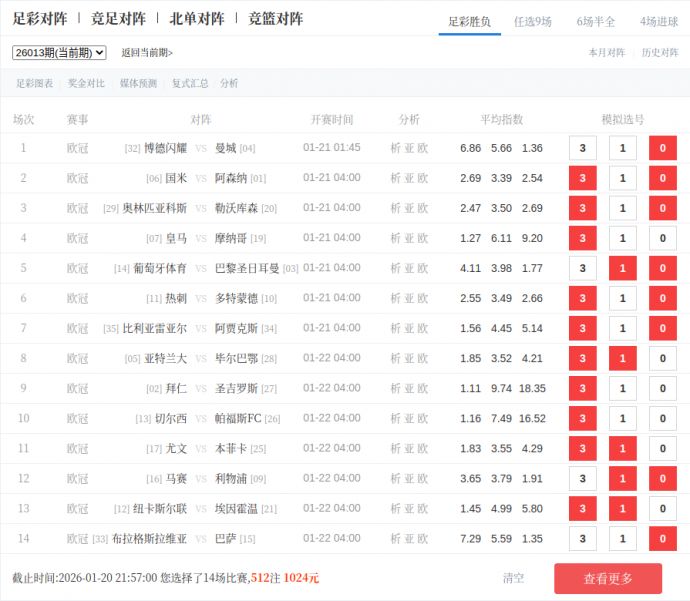Switch to the 6场半全 tab
The height and width of the screenshot is (601, 690).
[x=595, y=21]
